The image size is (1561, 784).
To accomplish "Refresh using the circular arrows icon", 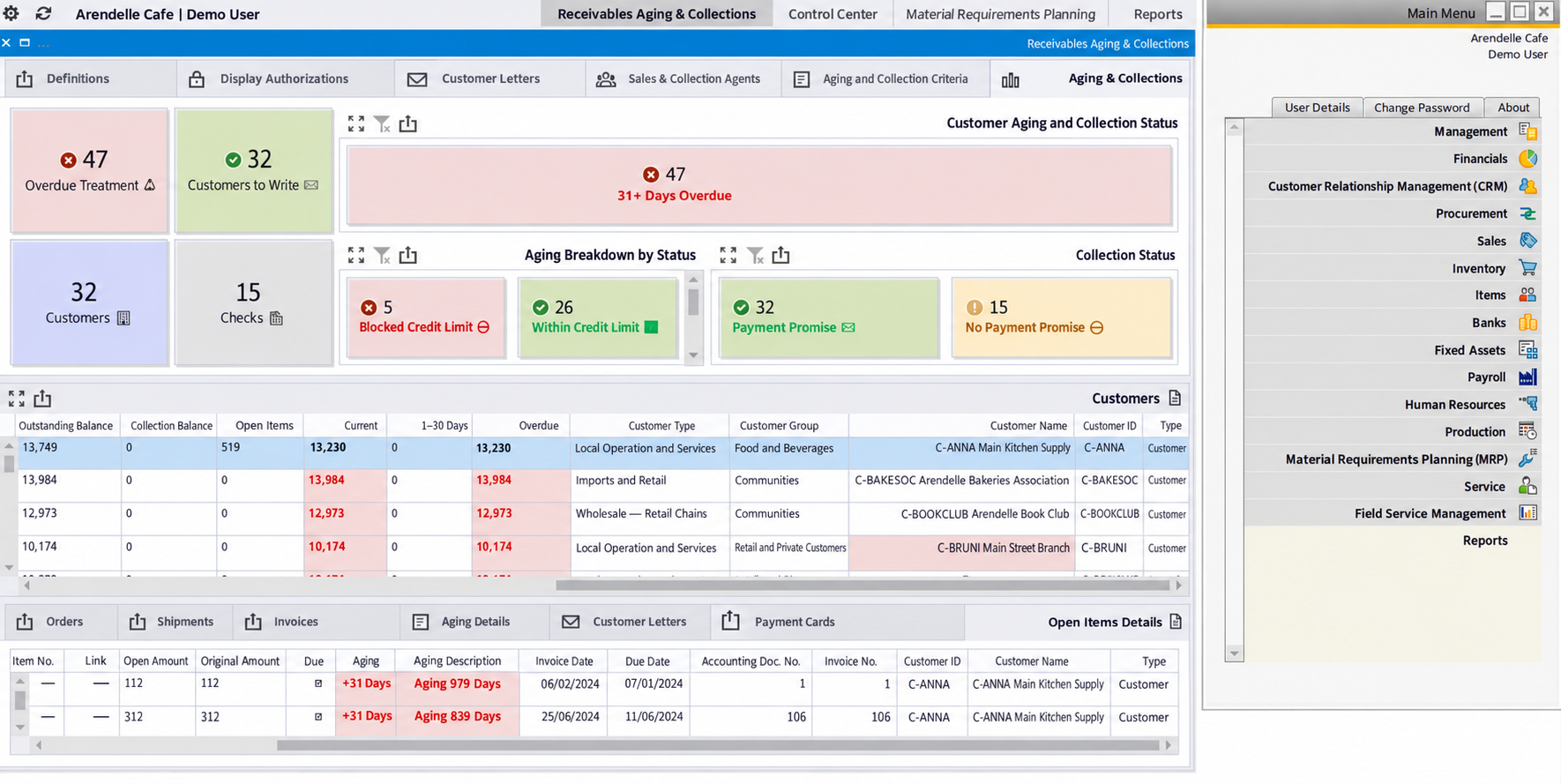I will click(x=43, y=13).
